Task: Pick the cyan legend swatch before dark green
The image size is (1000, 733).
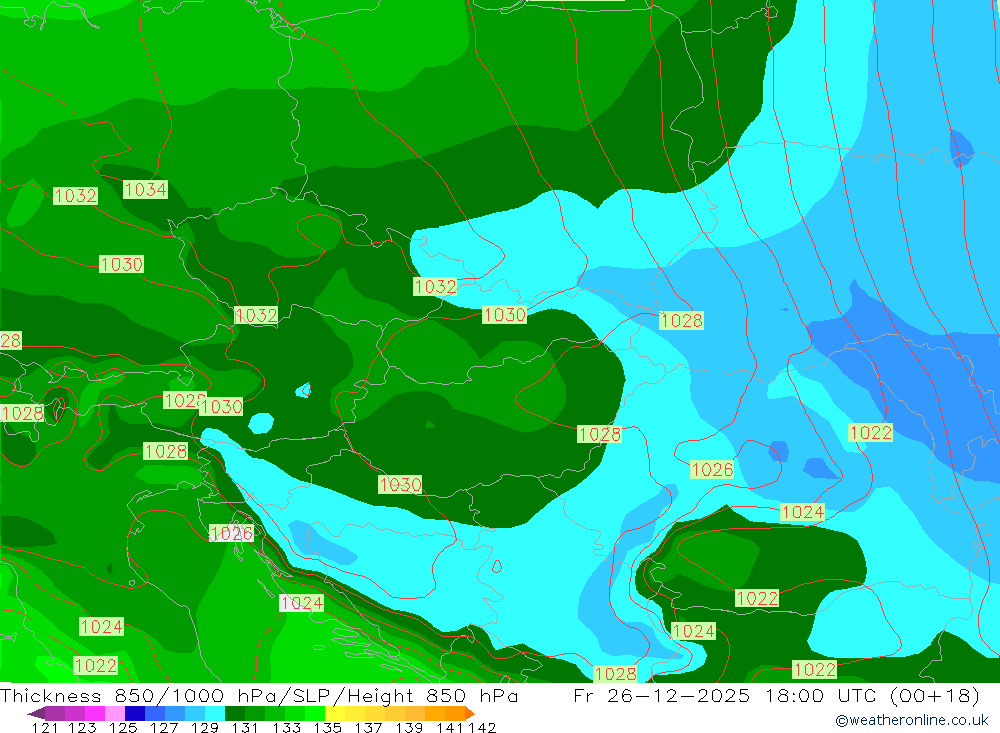Action: [215, 713]
